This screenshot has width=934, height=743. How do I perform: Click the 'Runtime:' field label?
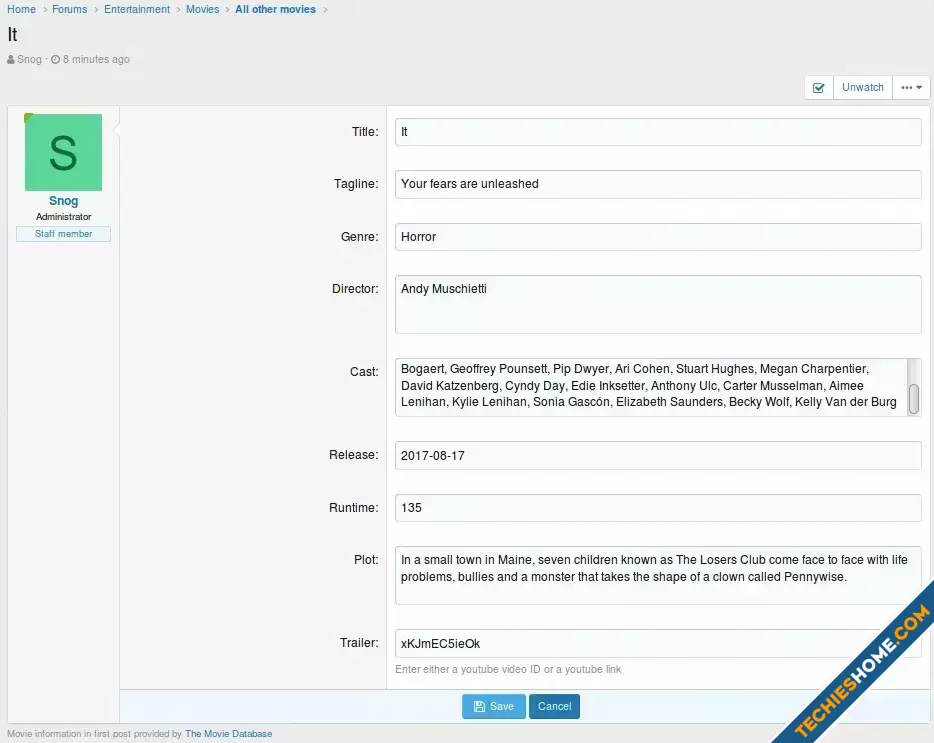pyautogui.click(x=354, y=508)
